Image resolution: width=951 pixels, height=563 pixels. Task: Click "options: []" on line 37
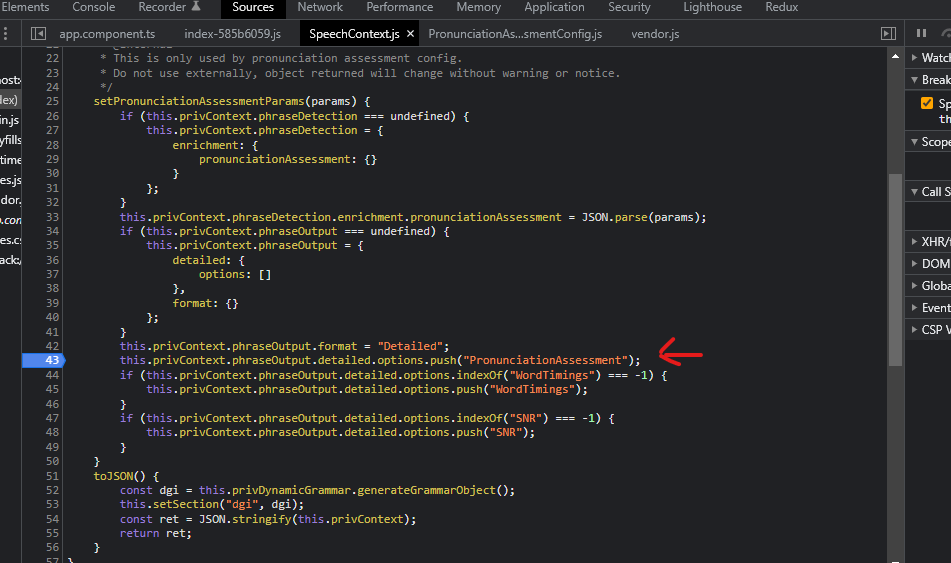(235, 274)
